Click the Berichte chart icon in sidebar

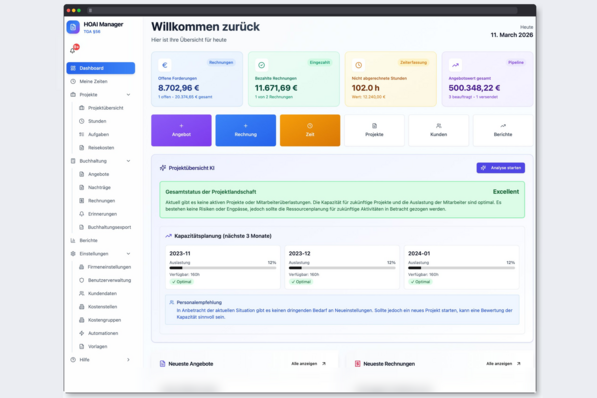(73, 240)
